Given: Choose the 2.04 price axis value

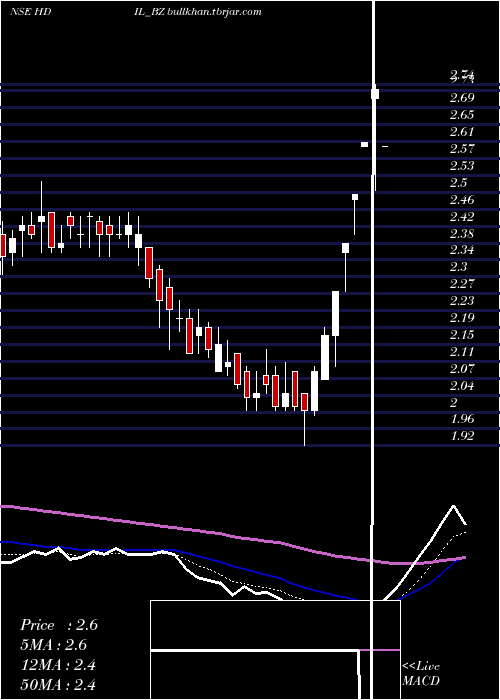Looking at the screenshot, I should 462,386.
